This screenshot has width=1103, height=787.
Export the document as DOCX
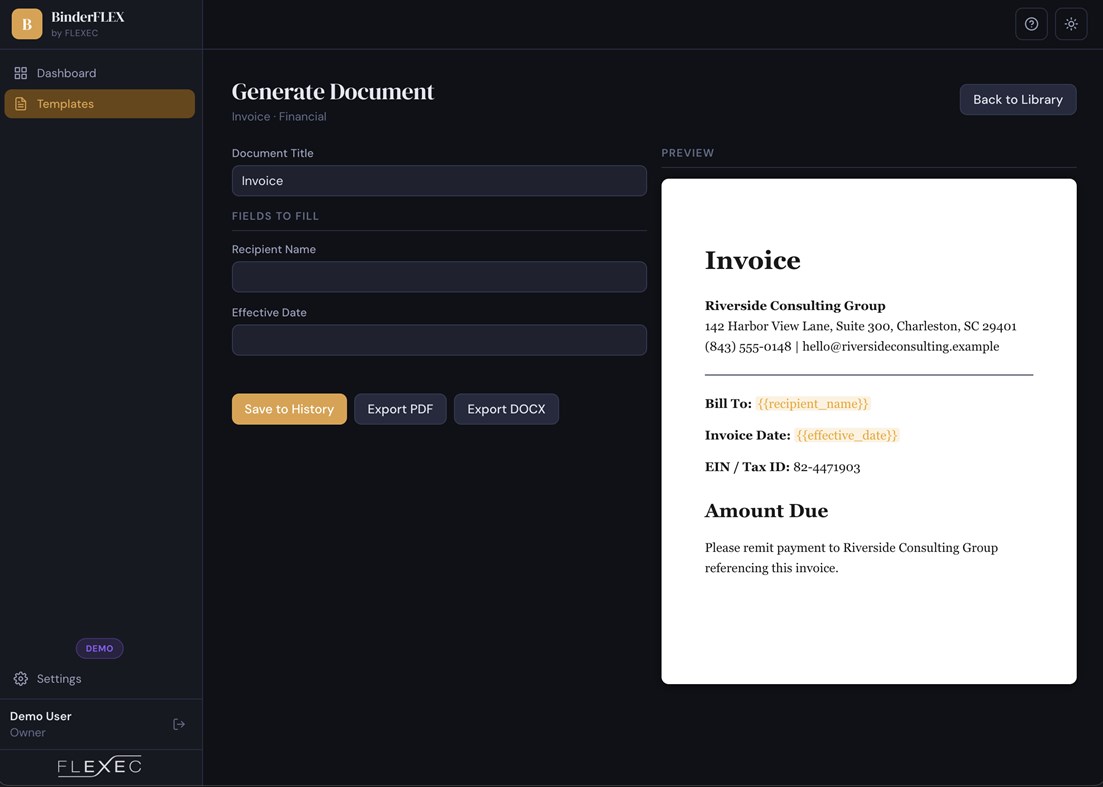pyautogui.click(x=506, y=409)
